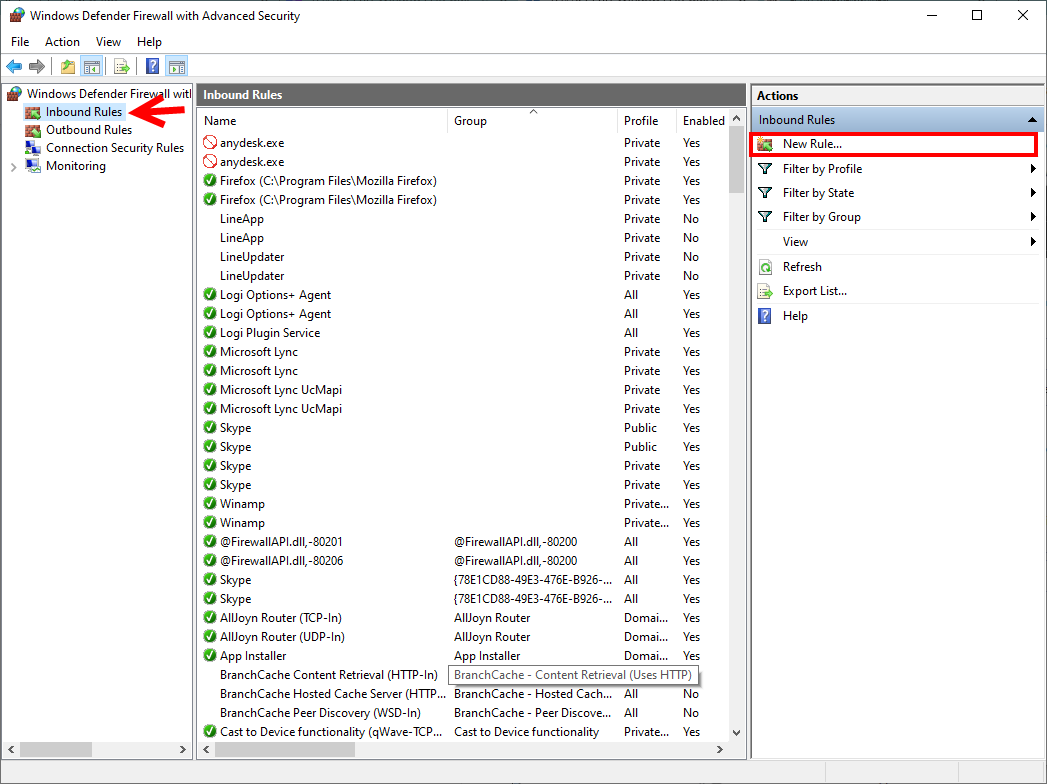The image size is (1047, 784).
Task: Click the Refresh action label
Action: tap(802, 267)
